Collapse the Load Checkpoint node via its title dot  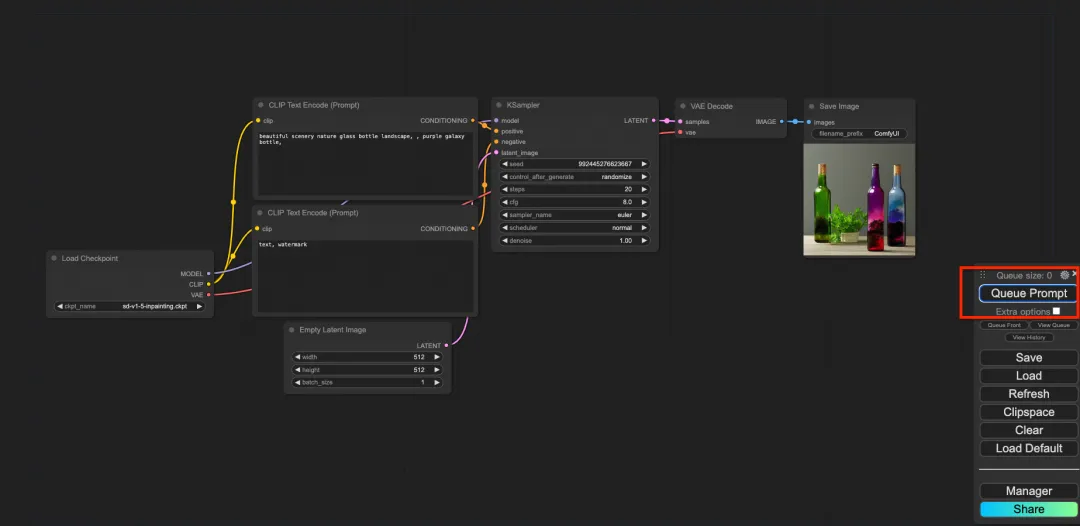[54, 258]
